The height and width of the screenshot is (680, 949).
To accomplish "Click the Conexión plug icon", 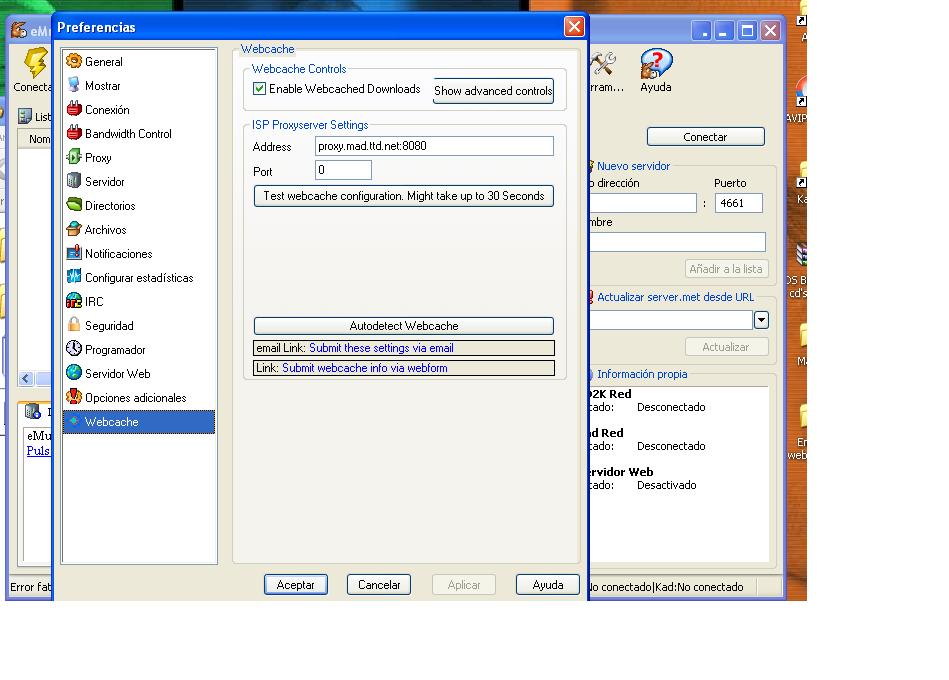I will point(74,109).
